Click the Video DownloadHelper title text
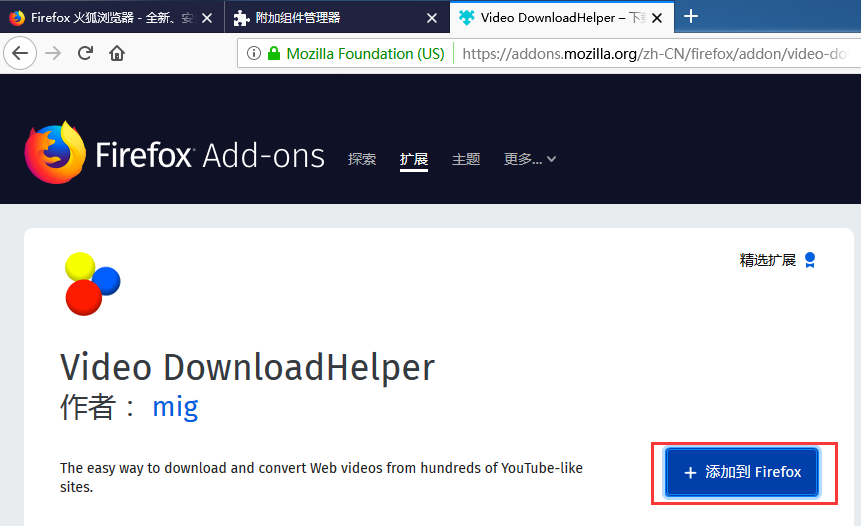 click(x=247, y=367)
